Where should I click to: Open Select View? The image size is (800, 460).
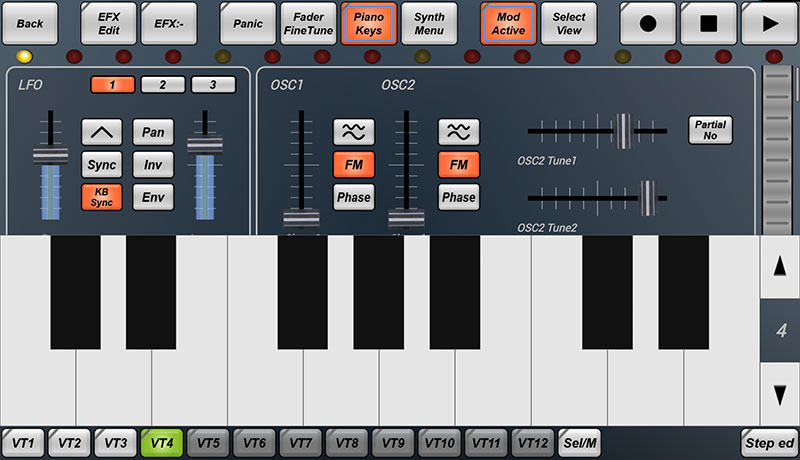[569, 23]
